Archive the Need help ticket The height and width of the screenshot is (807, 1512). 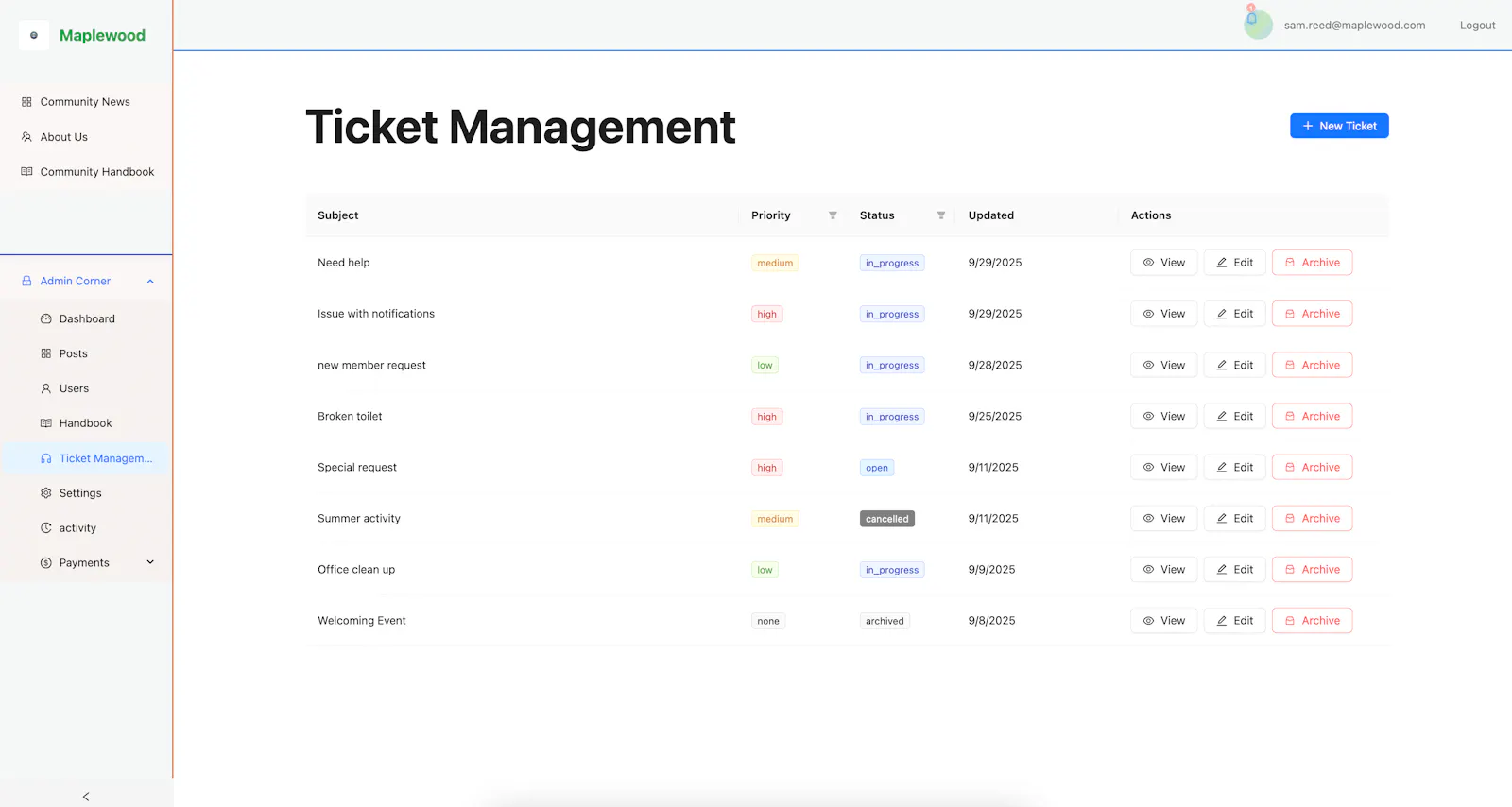click(x=1312, y=263)
